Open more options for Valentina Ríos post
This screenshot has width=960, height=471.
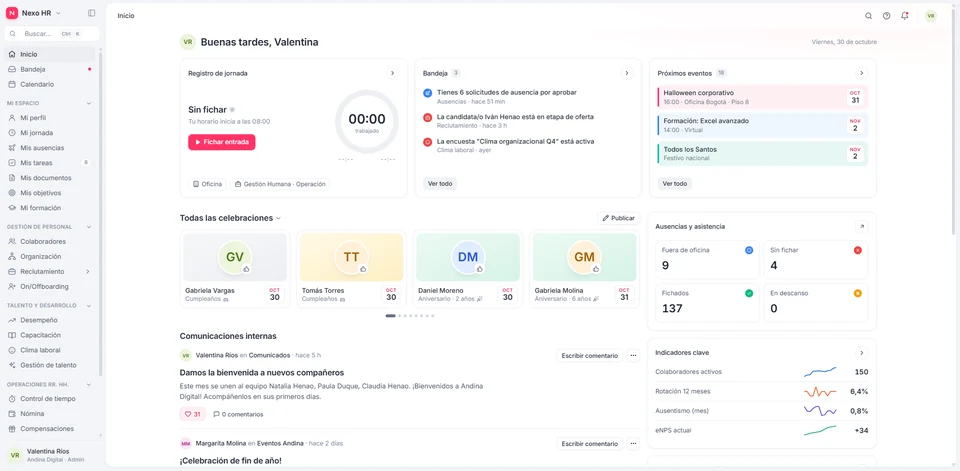(633, 355)
